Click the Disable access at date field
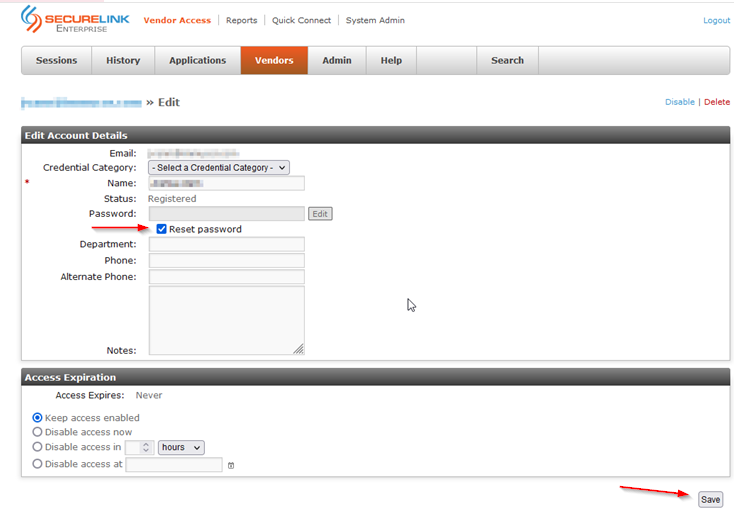This screenshot has height=514, width=734. pyautogui.click(x=174, y=464)
